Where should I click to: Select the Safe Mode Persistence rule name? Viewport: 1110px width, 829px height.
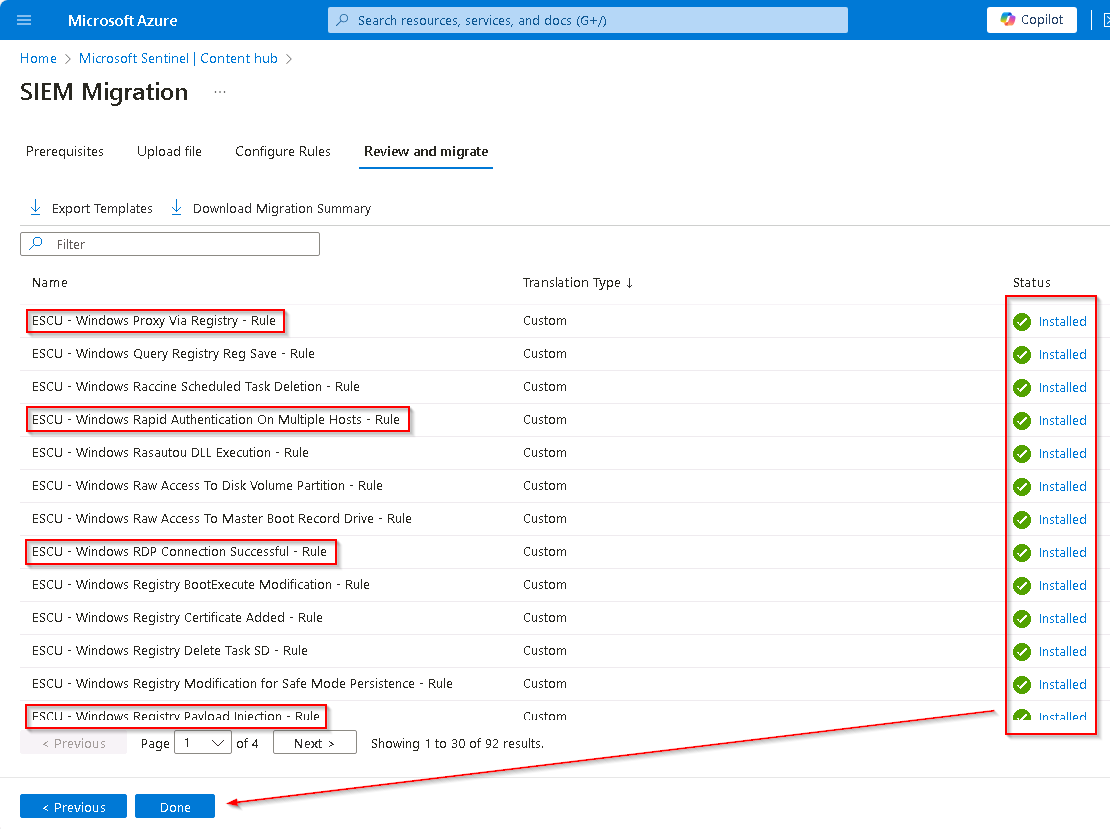point(242,684)
